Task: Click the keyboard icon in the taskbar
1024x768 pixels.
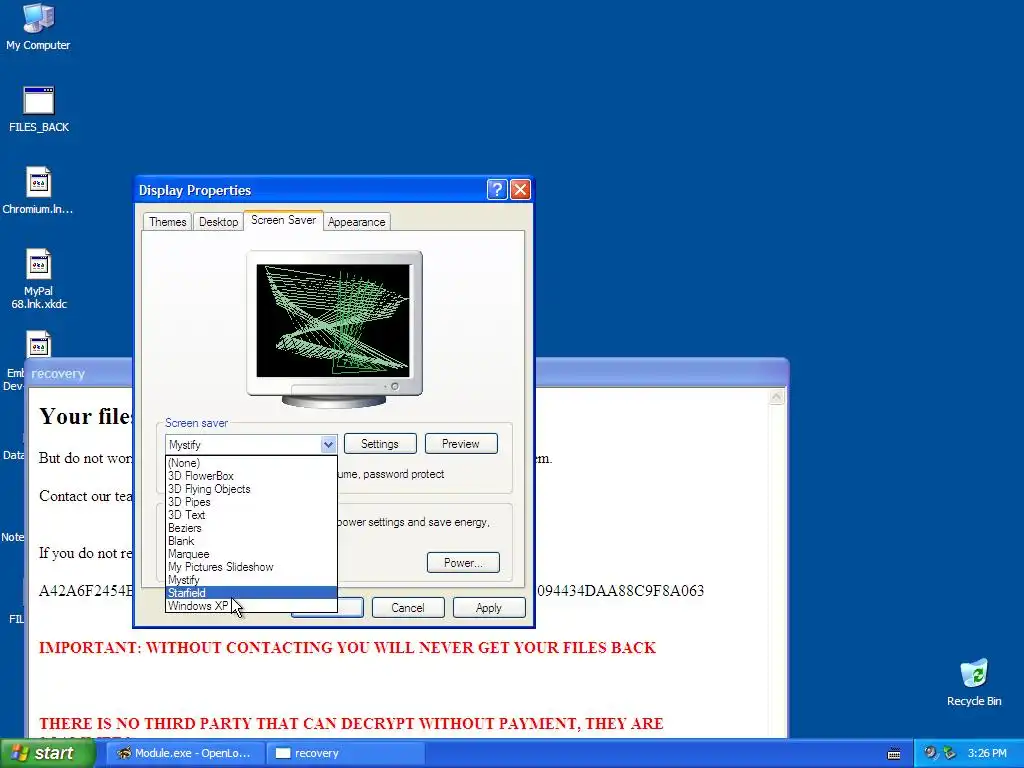Action: point(894,754)
